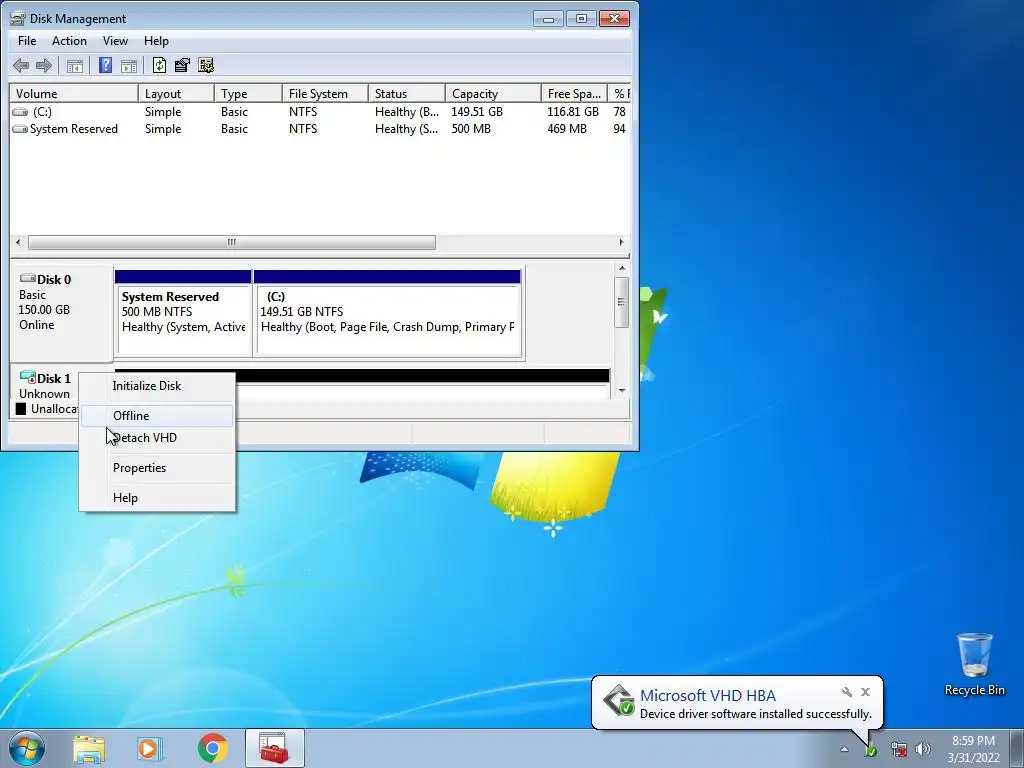Open Windows Explorer from the taskbar
Screen dimensions: 1024x768
point(89,748)
